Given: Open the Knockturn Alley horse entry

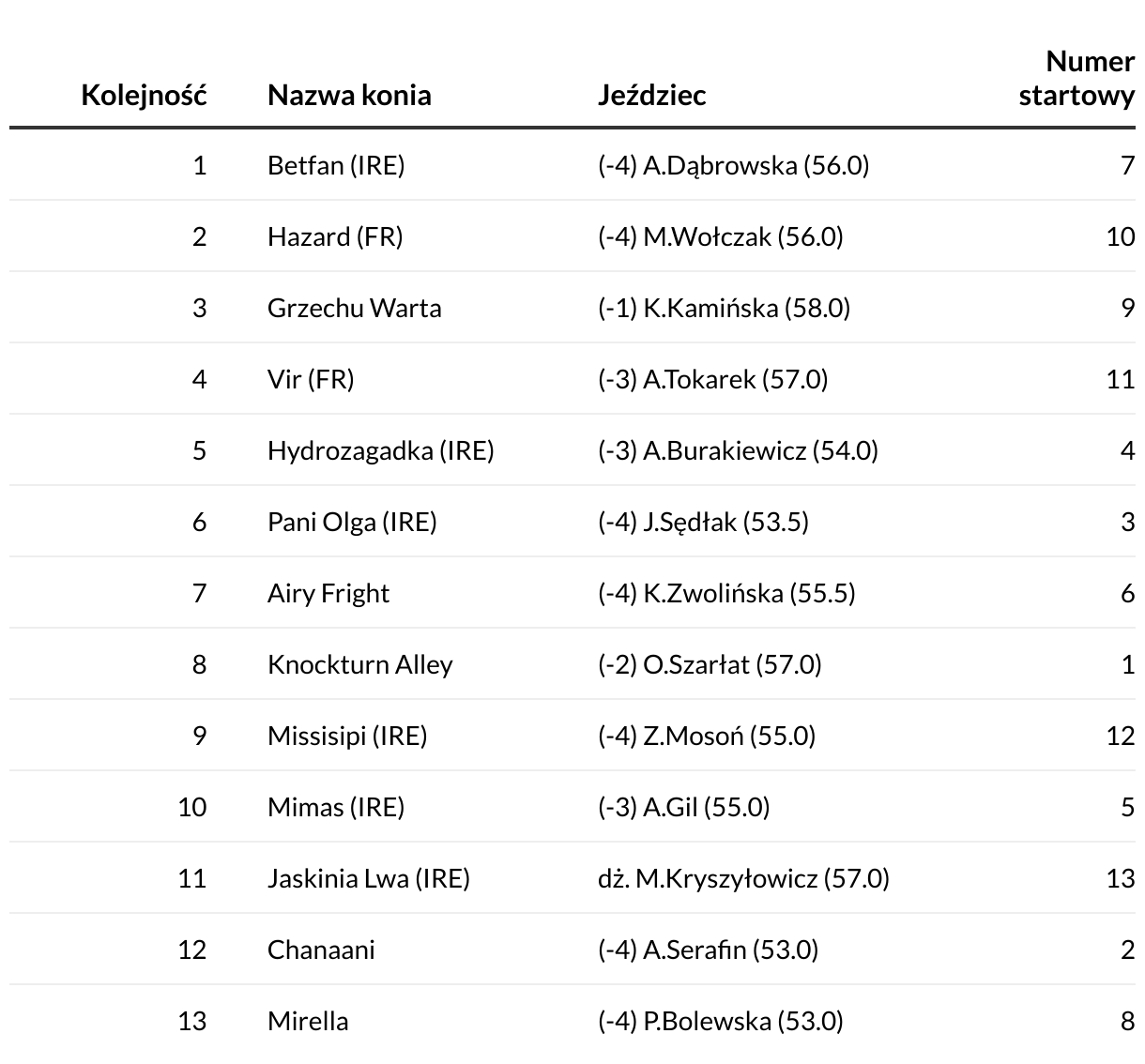Looking at the screenshot, I should (x=359, y=665).
